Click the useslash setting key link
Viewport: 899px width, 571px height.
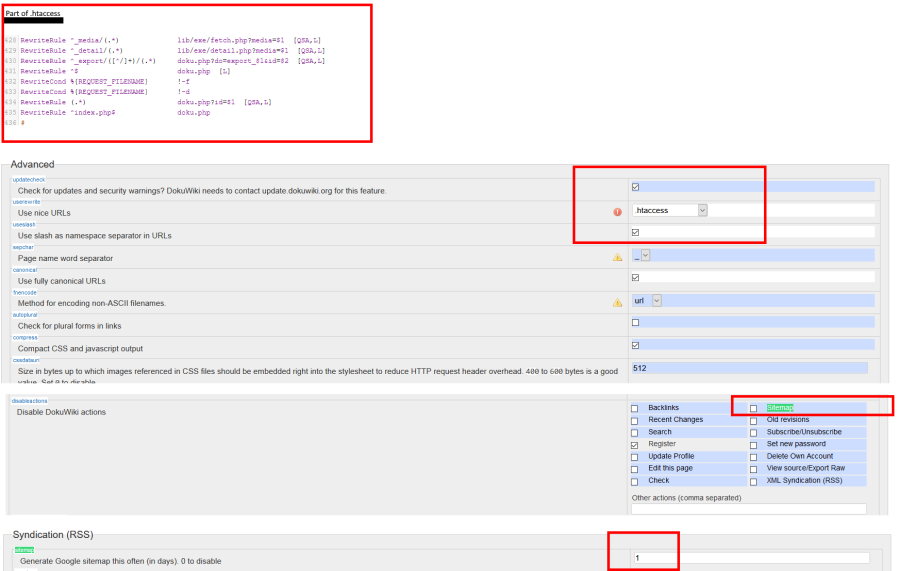[24, 225]
